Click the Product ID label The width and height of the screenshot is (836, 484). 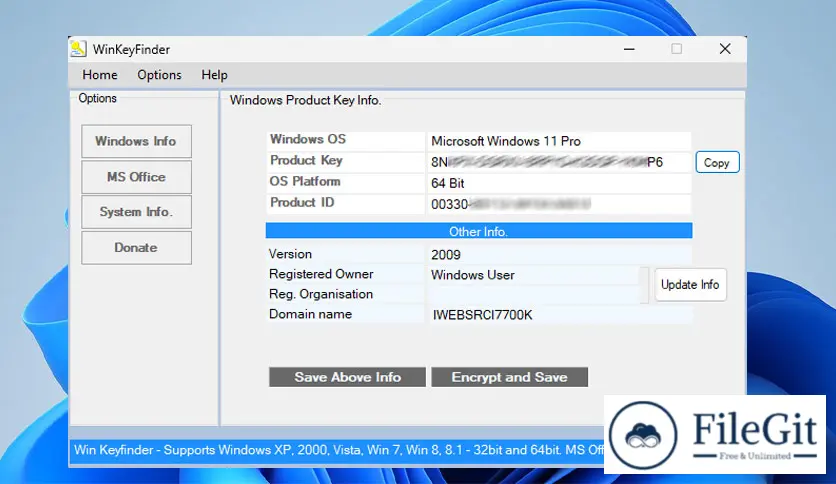(302, 203)
